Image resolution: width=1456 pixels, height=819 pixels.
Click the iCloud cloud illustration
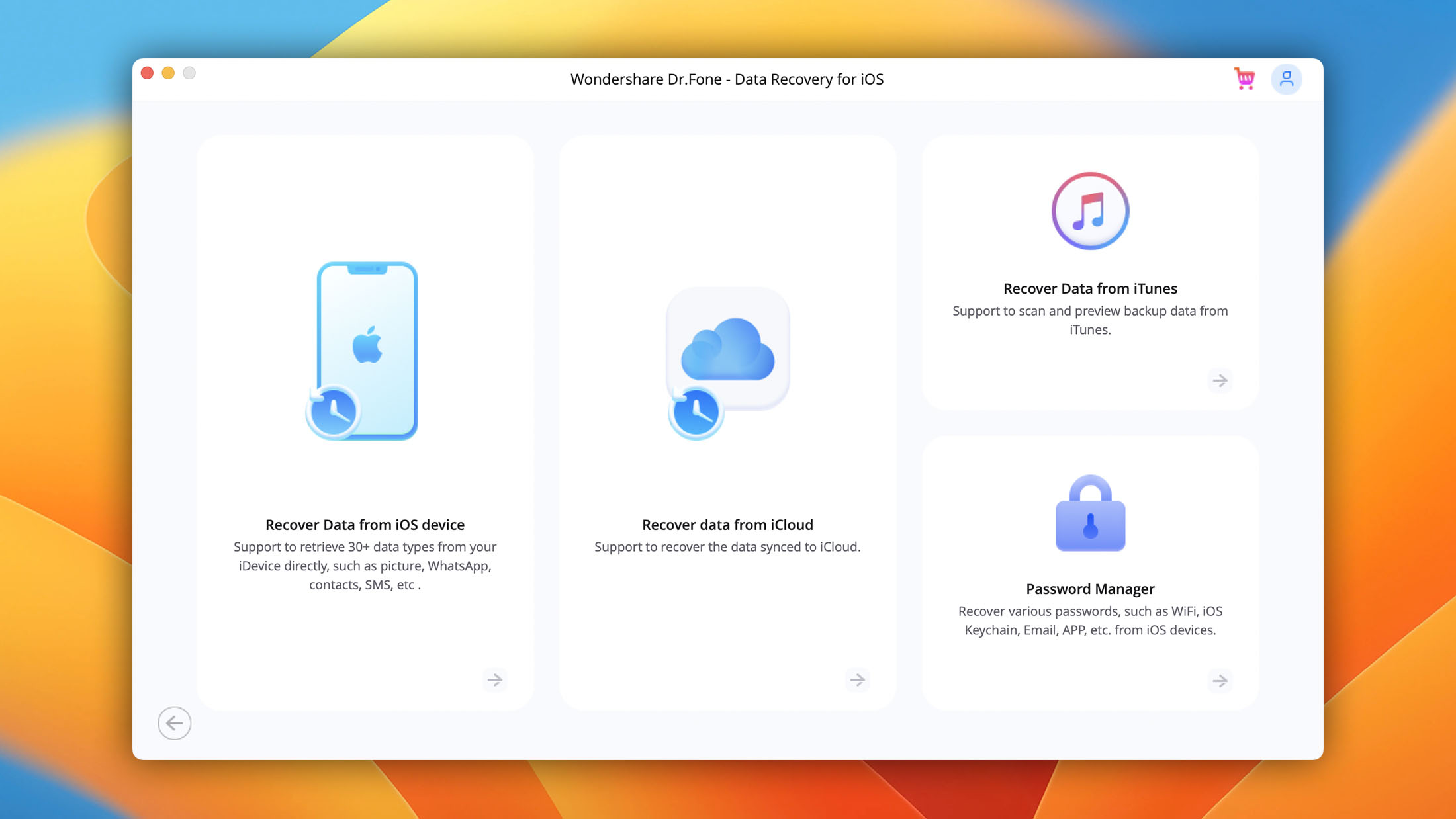(x=727, y=363)
